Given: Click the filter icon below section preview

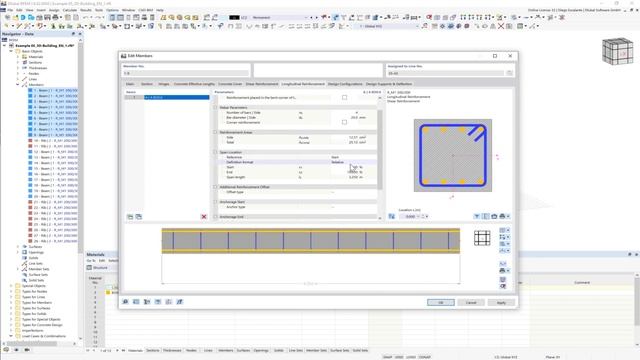Looking at the screenshot, I should 477,216.
